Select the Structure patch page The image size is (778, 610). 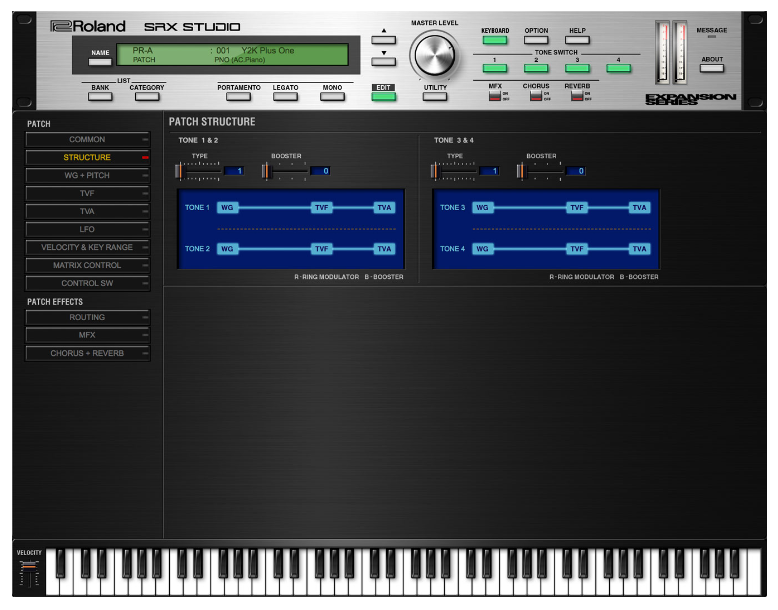tap(87, 157)
